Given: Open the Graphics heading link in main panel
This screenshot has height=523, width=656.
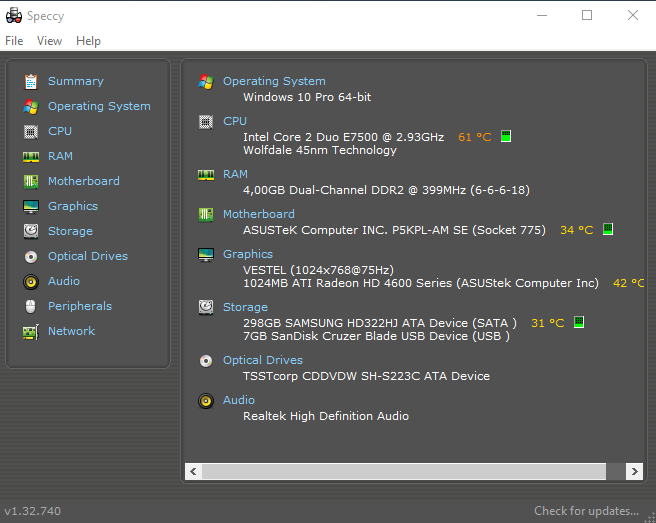Looking at the screenshot, I should (248, 254).
